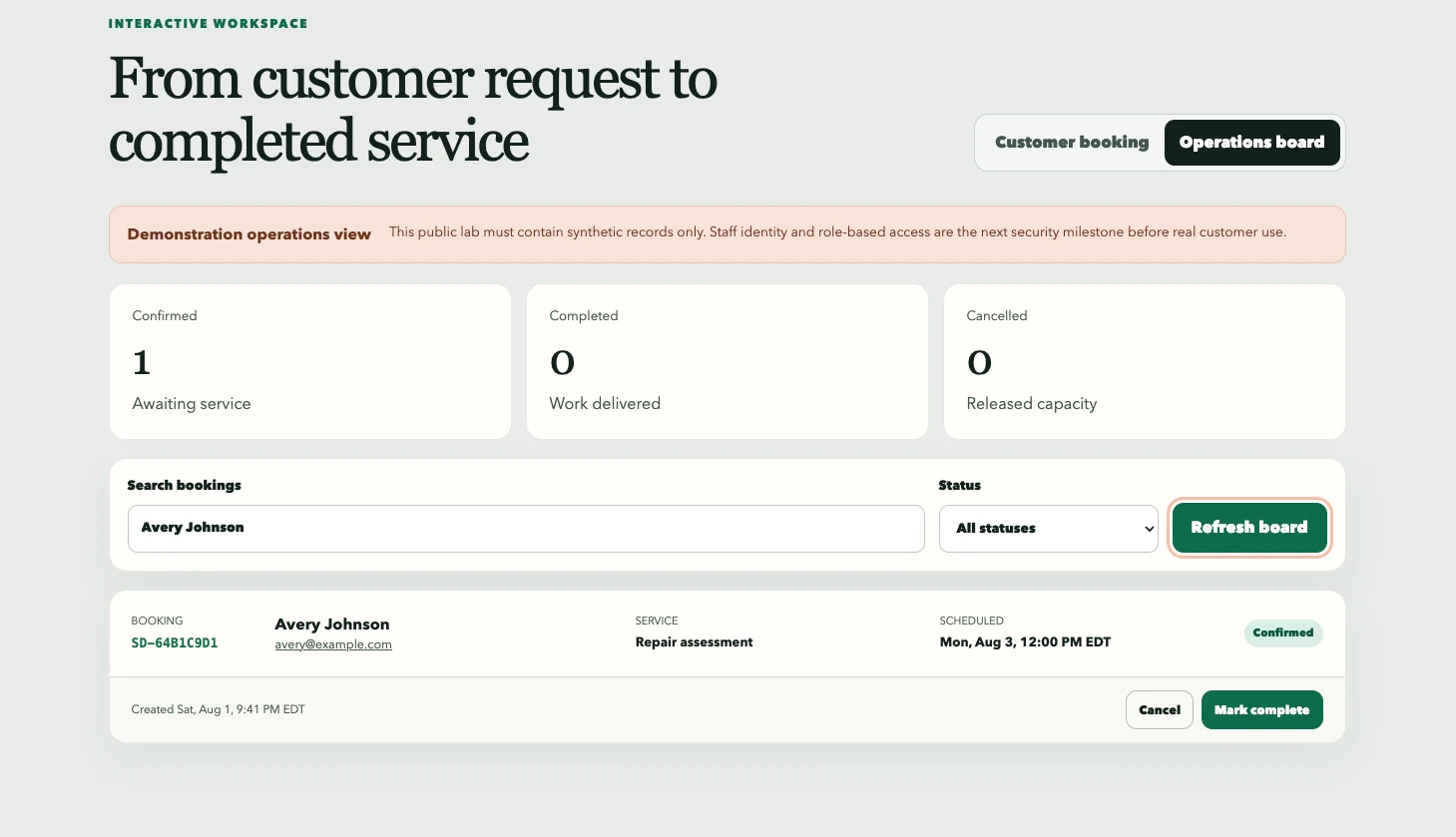
Task: Cancel the Avery Johnson booking
Action: pyautogui.click(x=1160, y=710)
